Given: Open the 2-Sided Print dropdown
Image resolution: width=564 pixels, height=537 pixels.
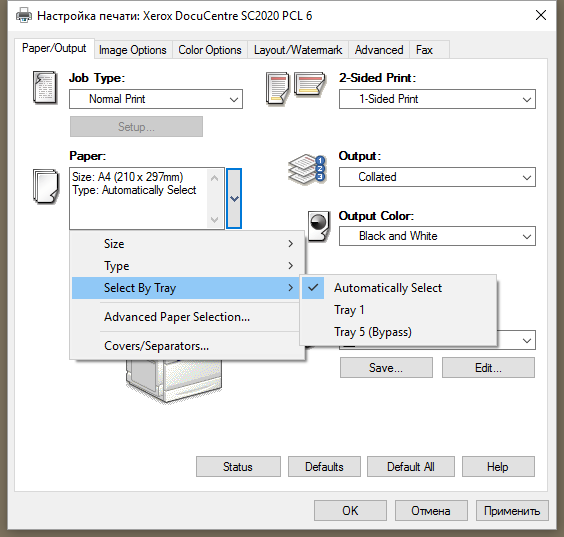Looking at the screenshot, I should coord(437,99).
